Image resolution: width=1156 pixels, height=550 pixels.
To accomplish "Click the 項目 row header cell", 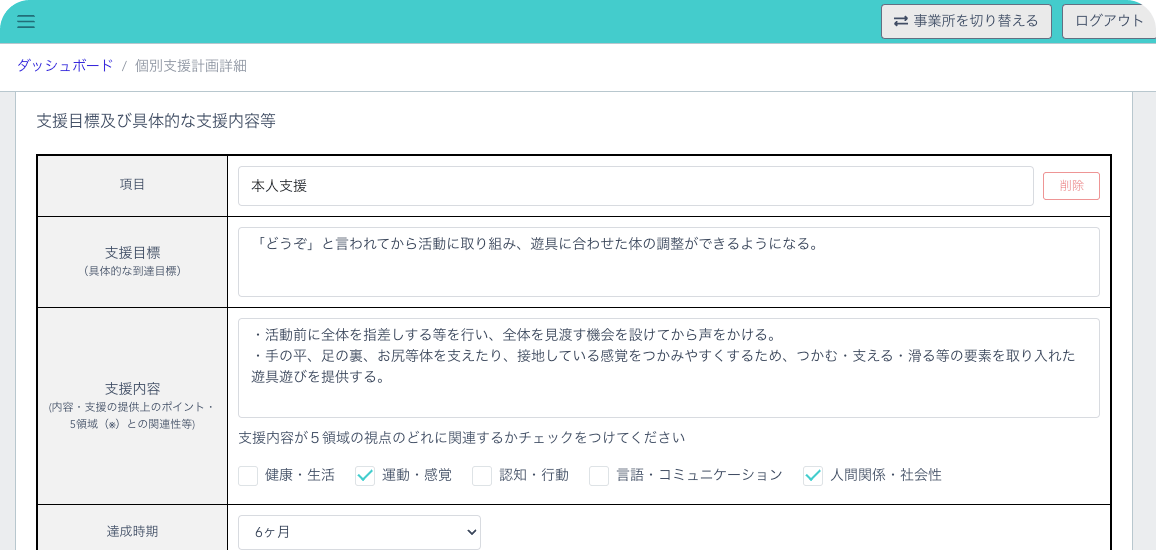I will click(x=133, y=186).
